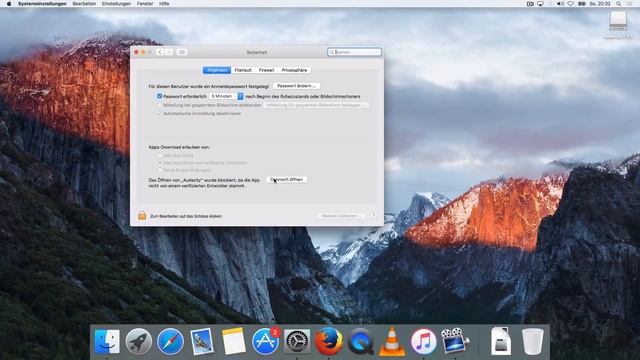Image resolution: width=640 pixels, height=360 pixels.
Task: Go back in System Preferences window
Action: (160, 52)
